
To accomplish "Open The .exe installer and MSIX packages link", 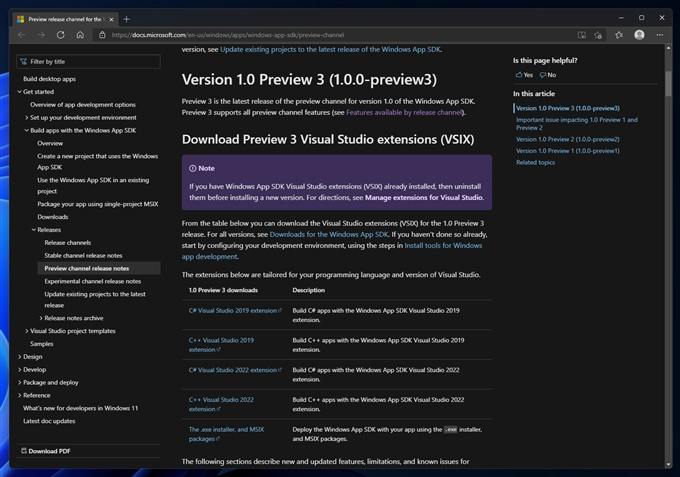I will tap(226, 434).
